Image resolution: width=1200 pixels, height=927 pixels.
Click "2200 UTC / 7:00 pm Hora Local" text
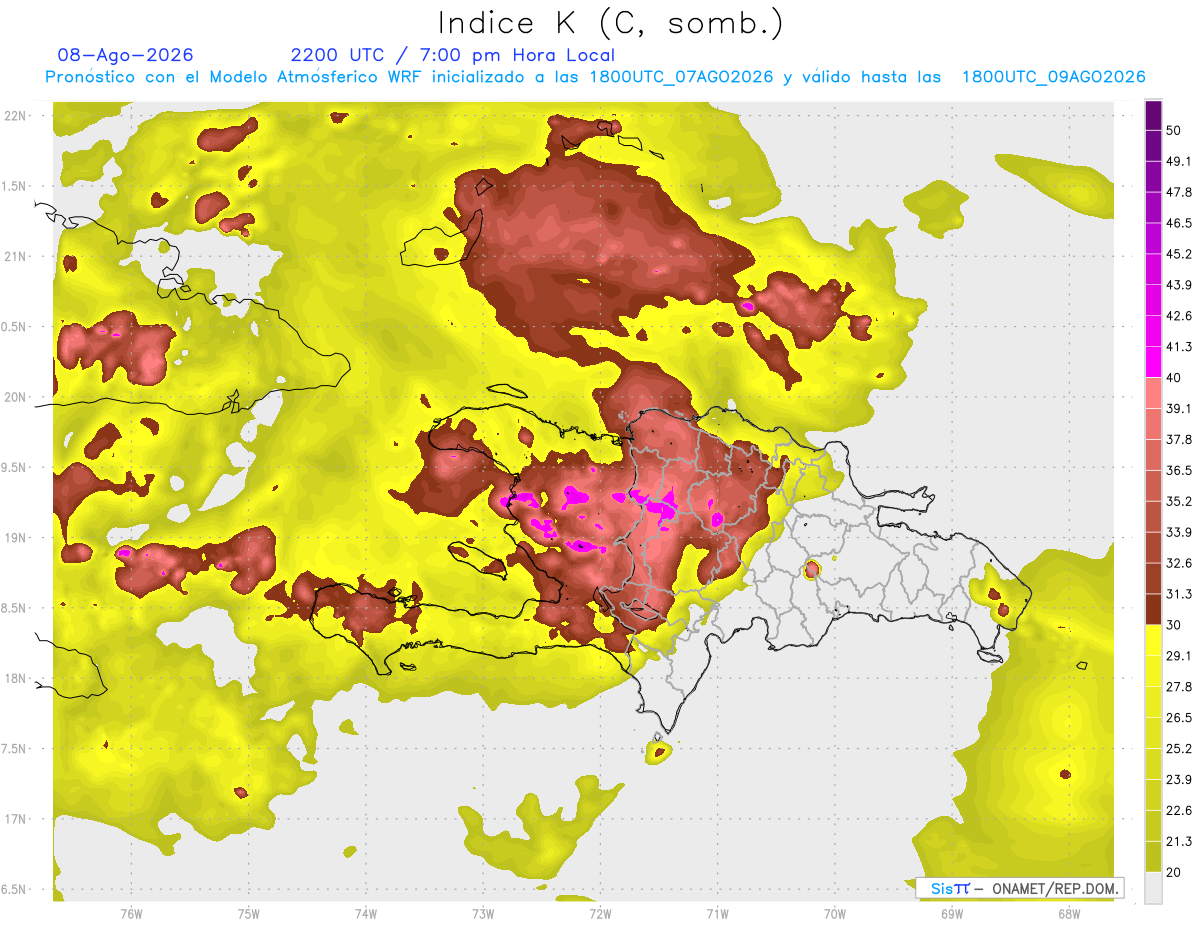tap(453, 55)
